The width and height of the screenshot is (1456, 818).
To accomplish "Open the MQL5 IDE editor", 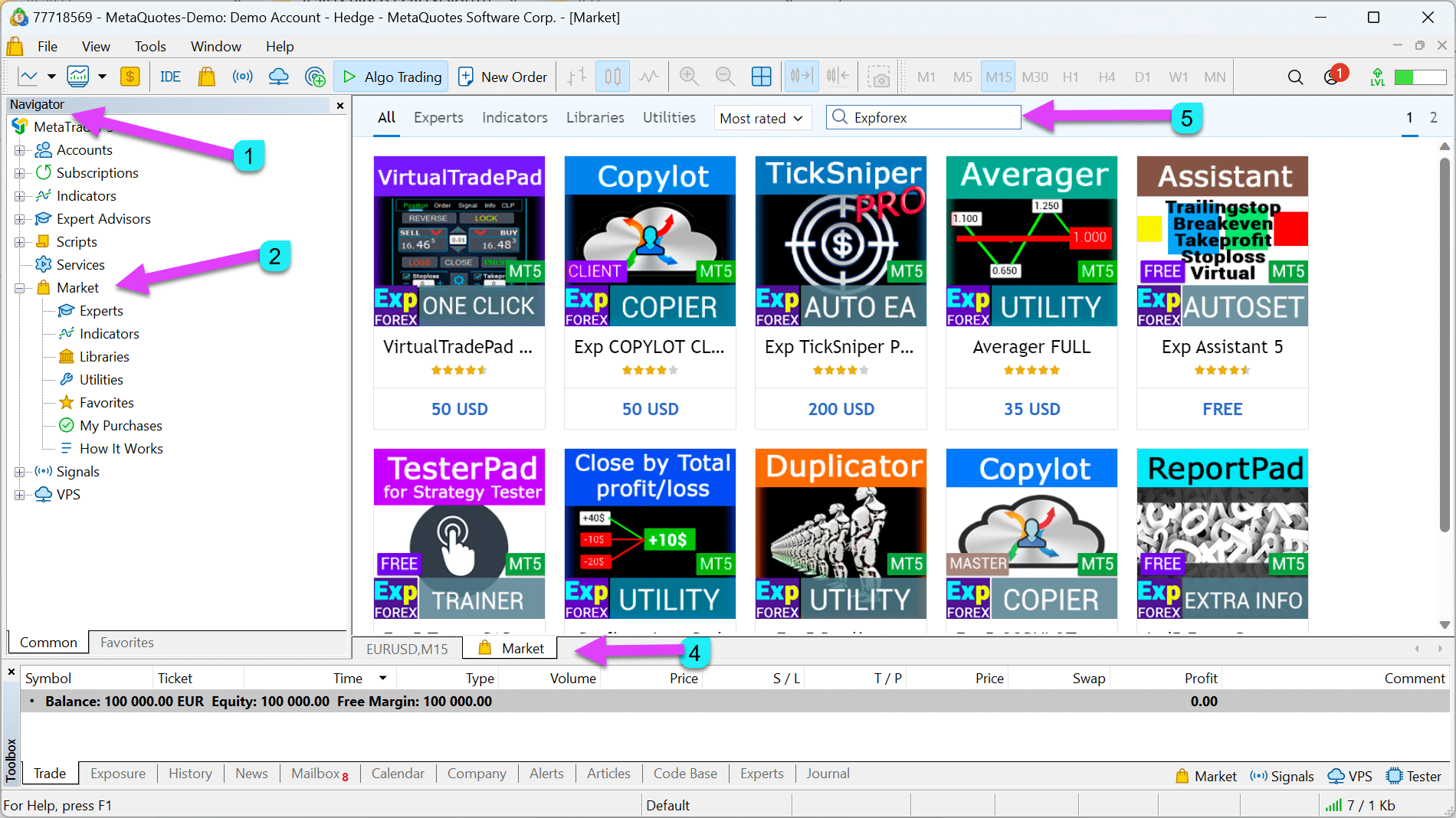I will click(x=170, y=77).
